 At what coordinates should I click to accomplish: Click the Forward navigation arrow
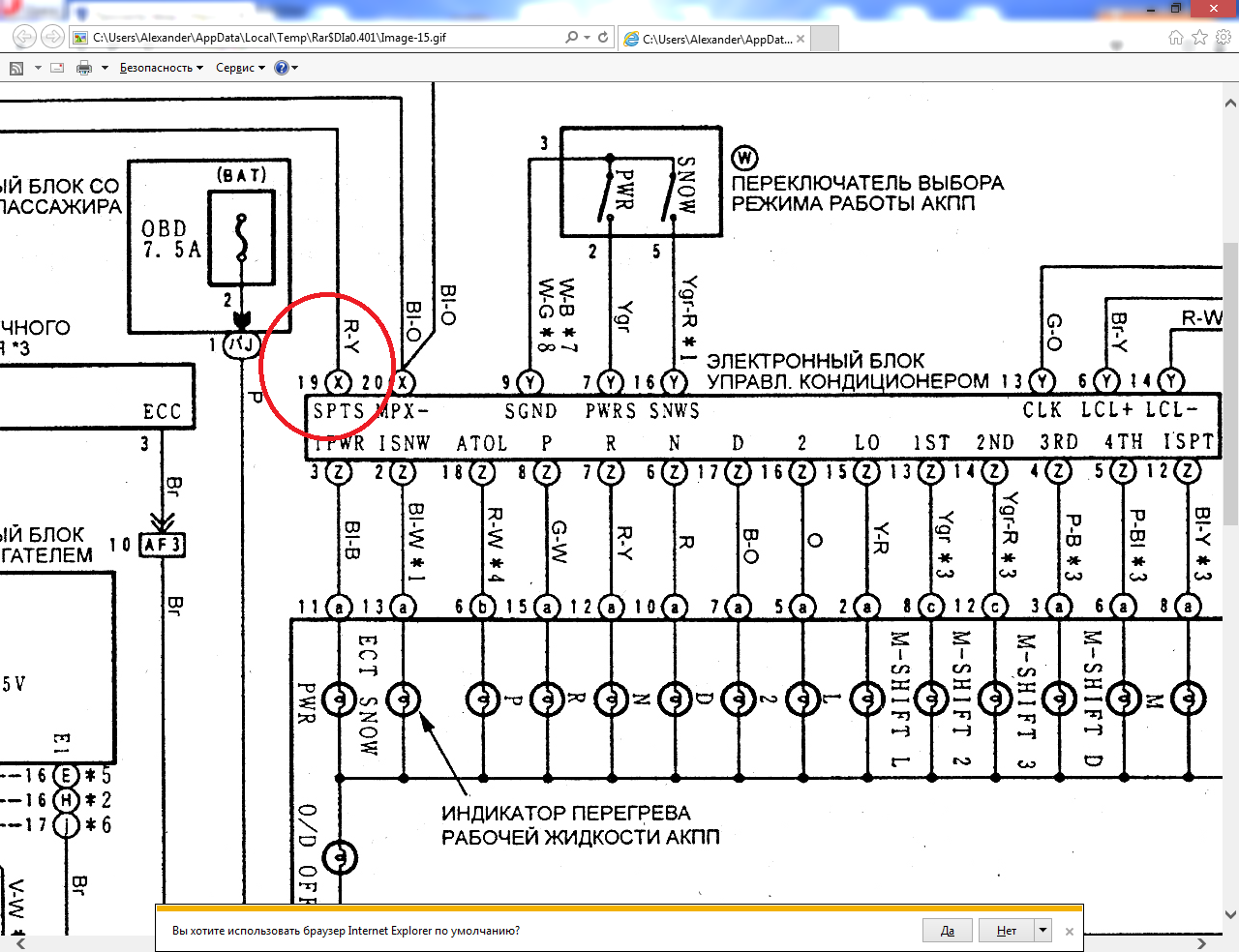[52, 38]
